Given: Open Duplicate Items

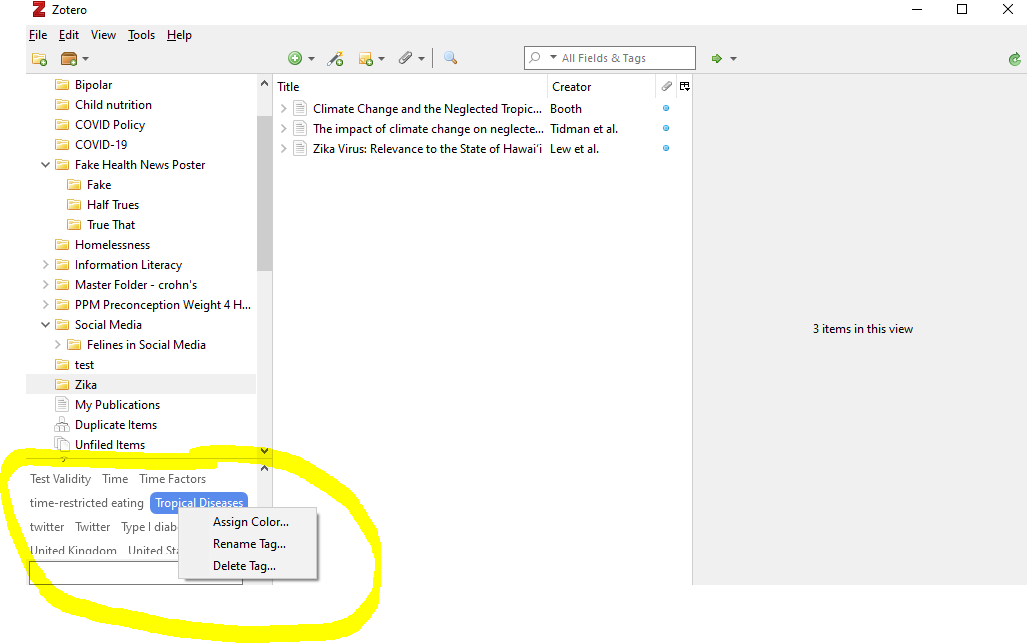Looking at the screenshot, I should pos(116,425).
